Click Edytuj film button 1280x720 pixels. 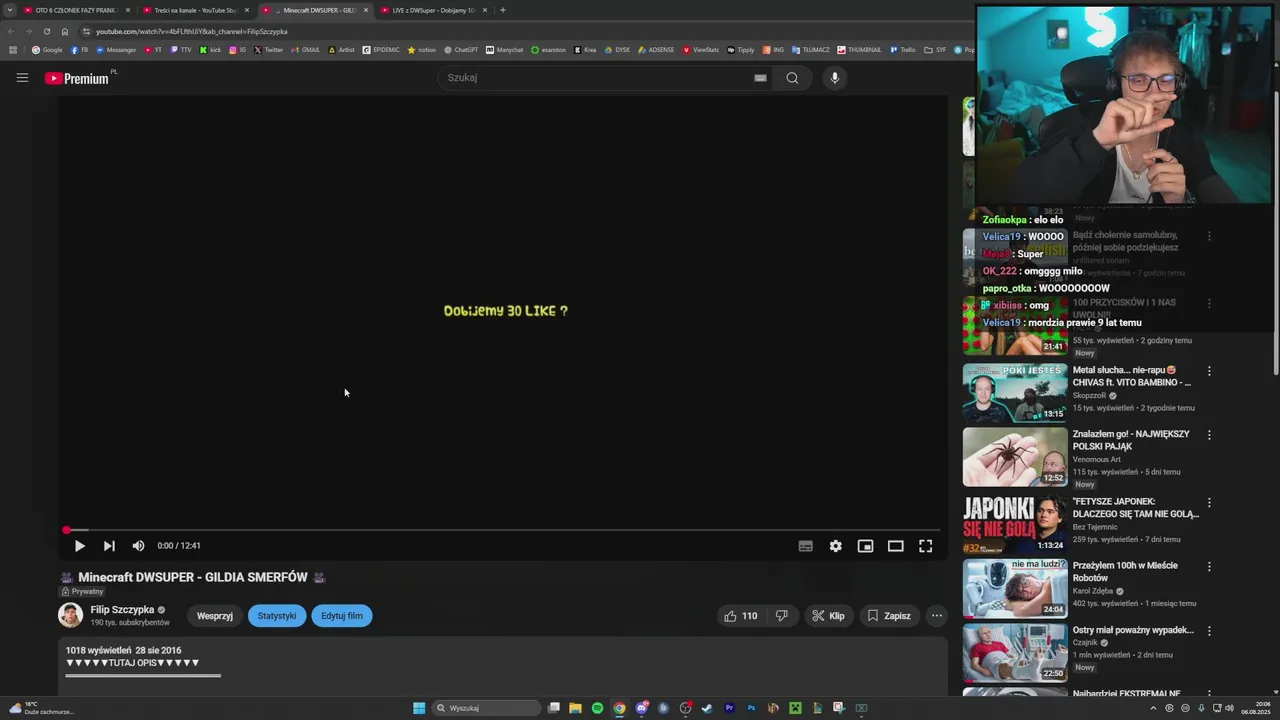(342, 616)
